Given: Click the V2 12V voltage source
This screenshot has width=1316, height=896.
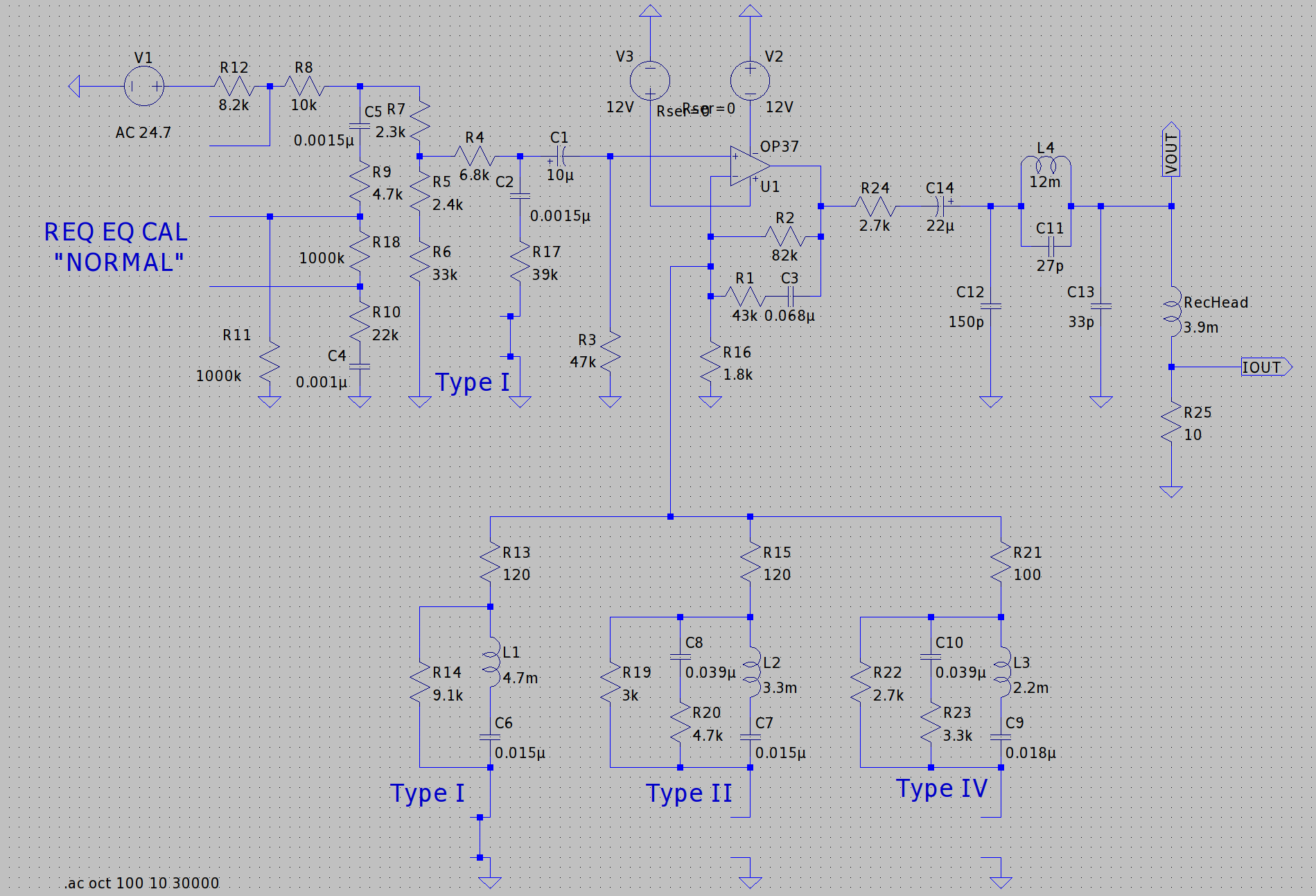Looking at the screenshot, I should tap(750, 80).
